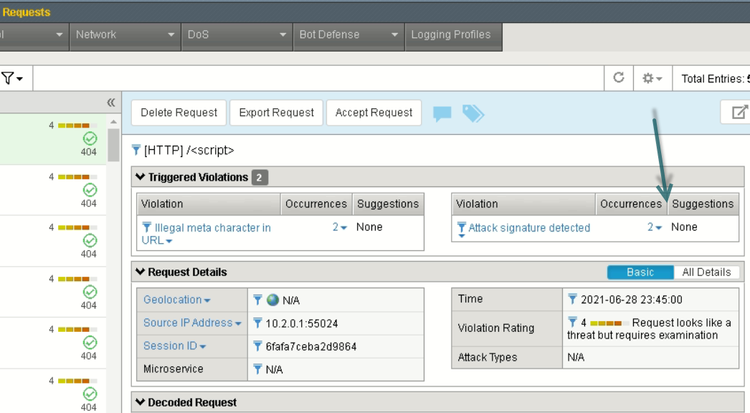Collapse the Triggered Violations section
750x413 pixels.
coord(140,177)
